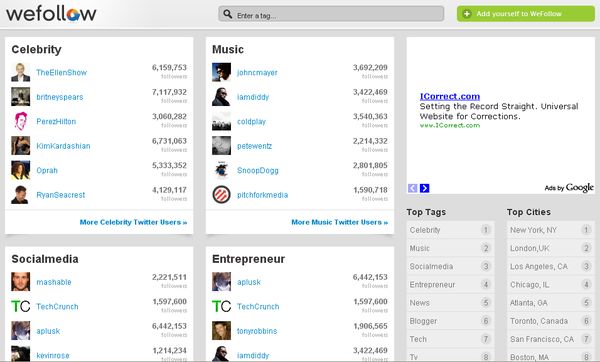600x362 pixels.
Task: Open ICorrect.com ad link
Action: pyautogui.click(x=450, y=96)
